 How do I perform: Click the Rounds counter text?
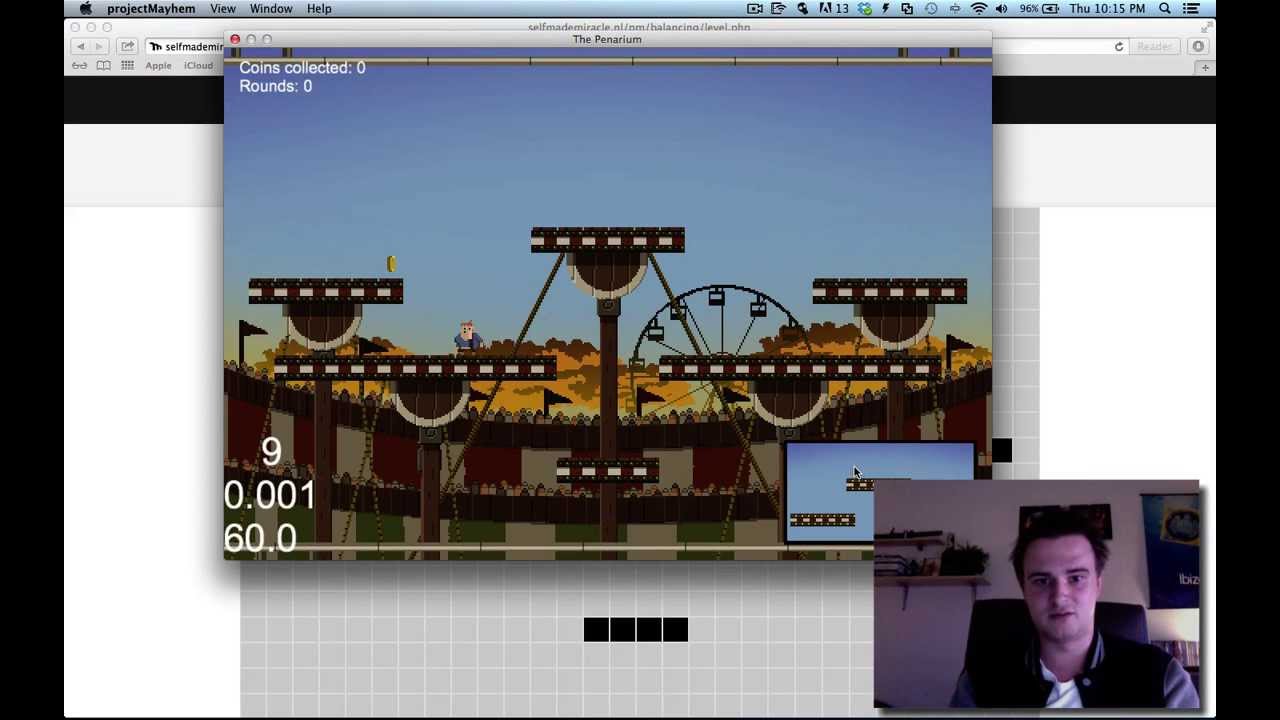(275, 86)
